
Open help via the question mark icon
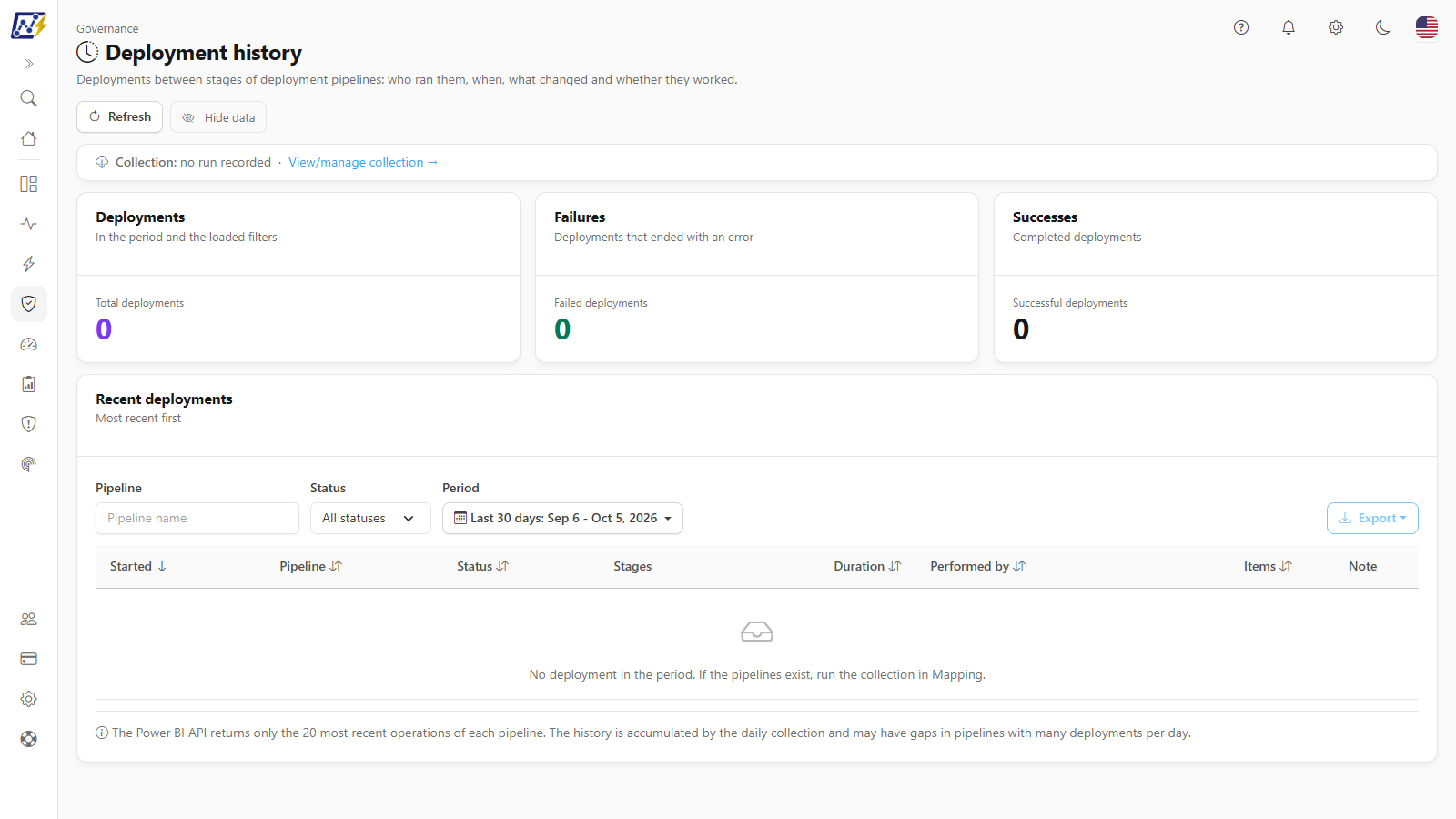(1241, 27)
